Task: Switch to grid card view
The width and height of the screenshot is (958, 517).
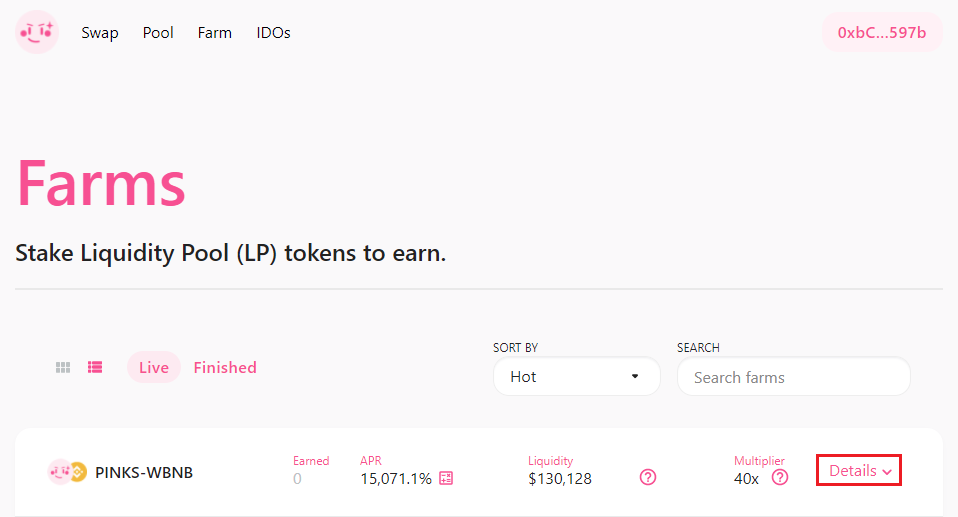Action: (x=63, y=368)
